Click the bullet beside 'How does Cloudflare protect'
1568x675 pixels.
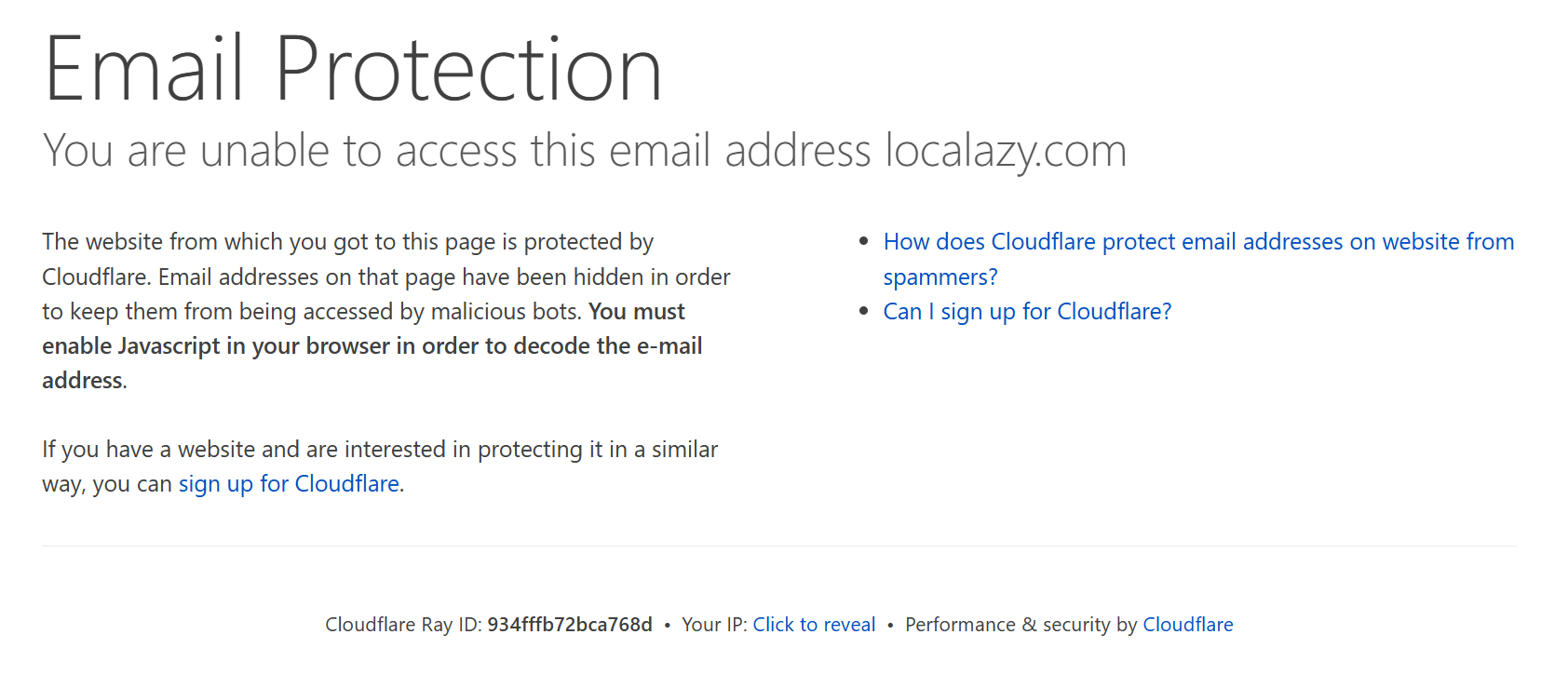(x=863, y=242)
